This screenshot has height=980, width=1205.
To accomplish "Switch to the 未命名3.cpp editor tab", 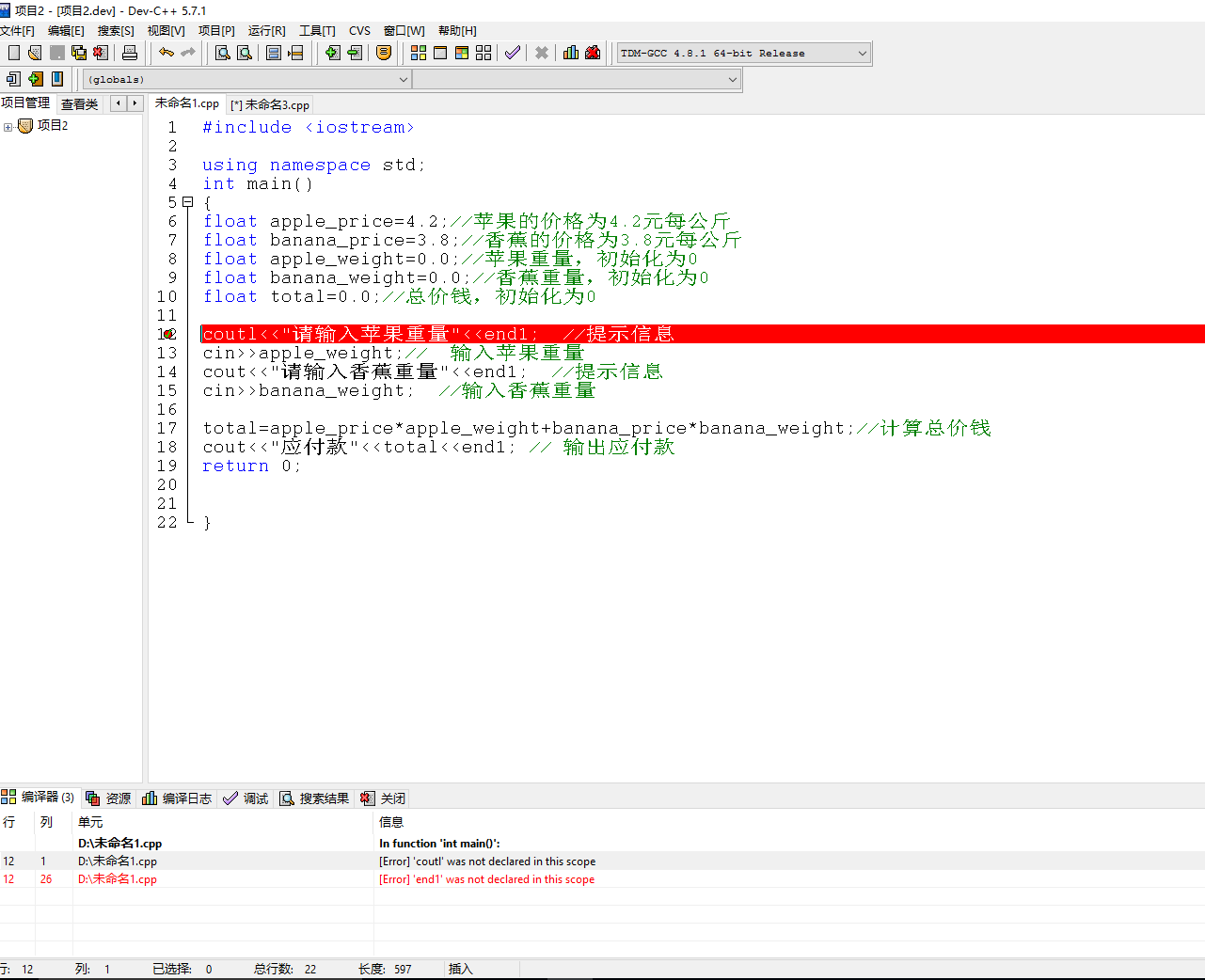I will pyautogui.click(x=271, y=104).
